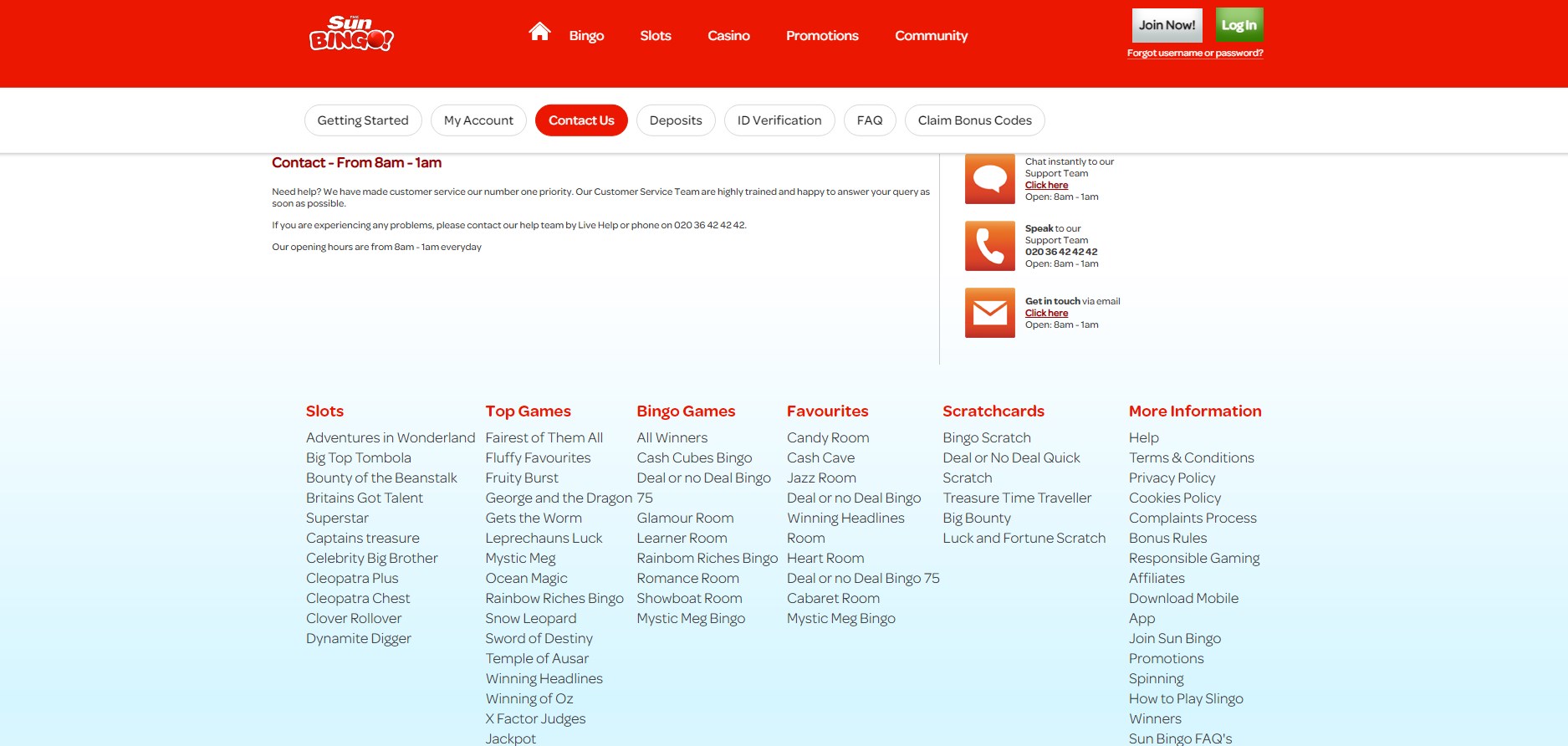Open Bingo Scratch link
Viewport: 1568px width, 746px height.
(987, 437)
